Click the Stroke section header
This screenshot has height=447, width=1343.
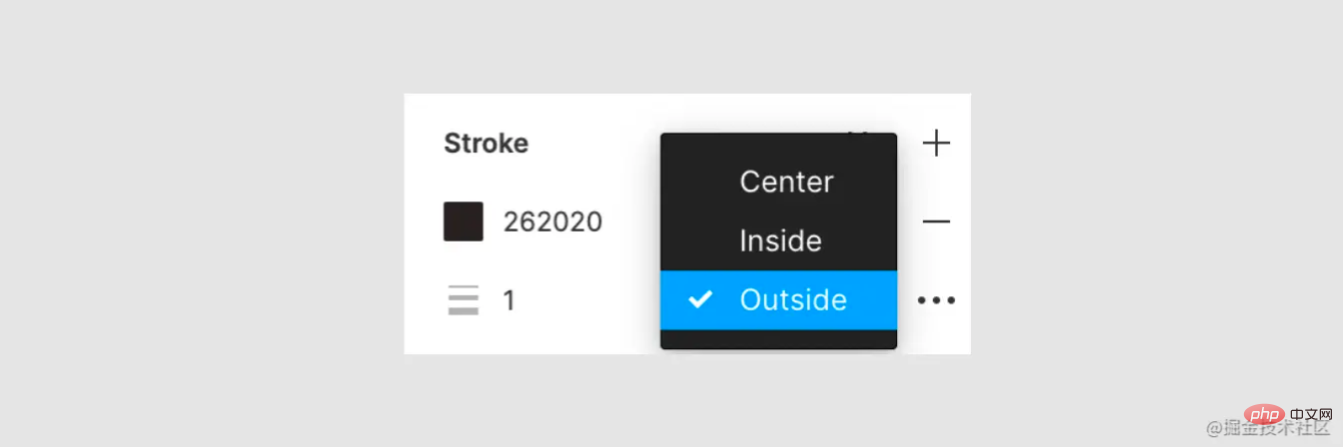point(486,144)
